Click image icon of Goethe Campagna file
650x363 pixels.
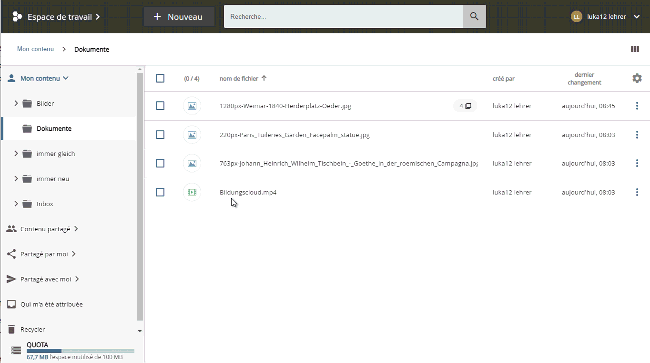click(192, 163)
